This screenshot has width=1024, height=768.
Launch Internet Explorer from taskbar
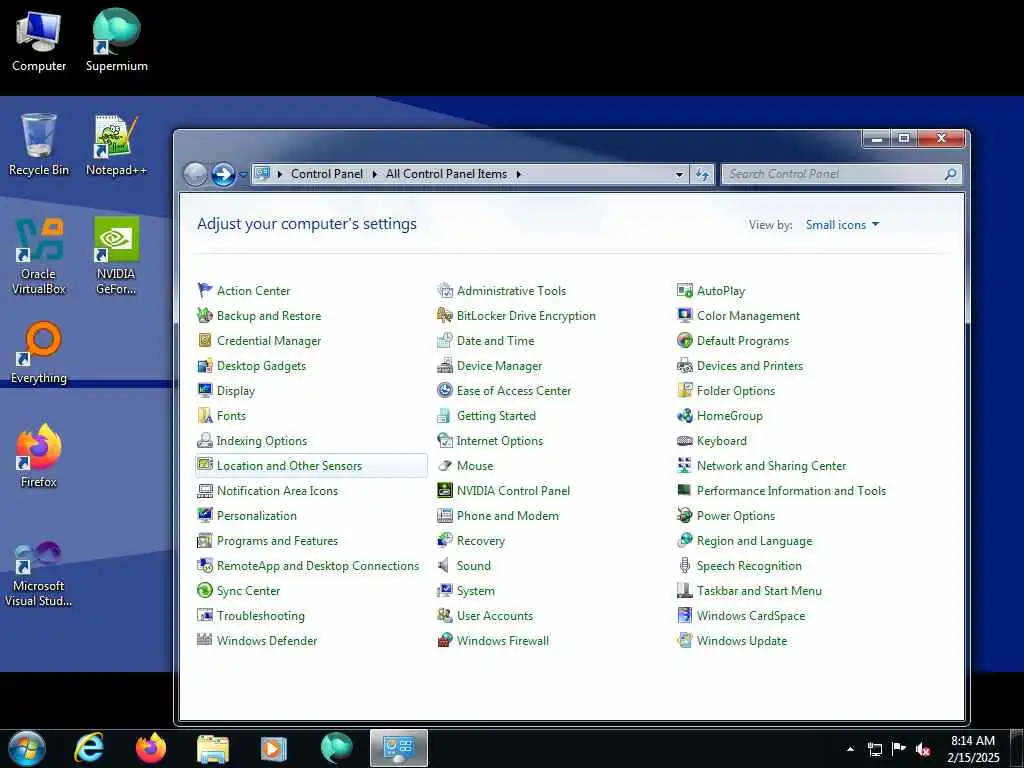[89, 748]
